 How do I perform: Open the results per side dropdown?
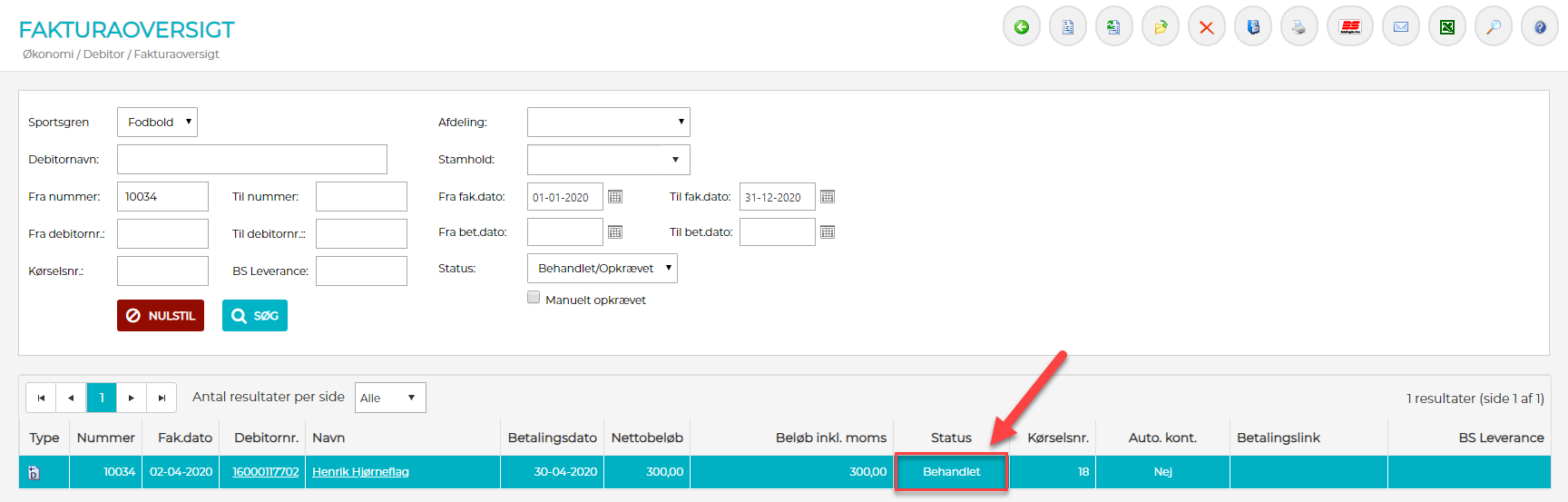click(389, 398)
